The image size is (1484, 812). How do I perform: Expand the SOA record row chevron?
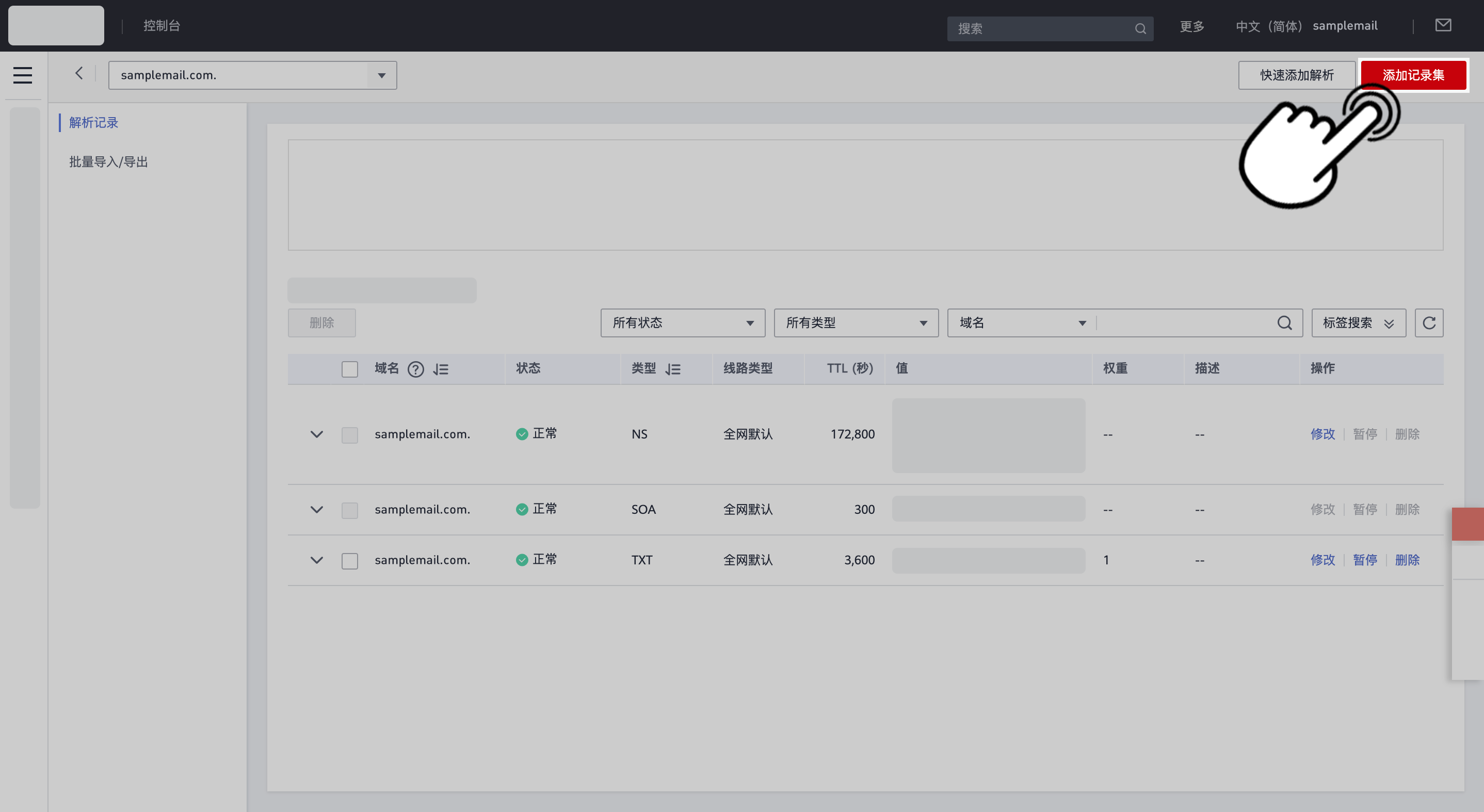click(x=316, y=510)
